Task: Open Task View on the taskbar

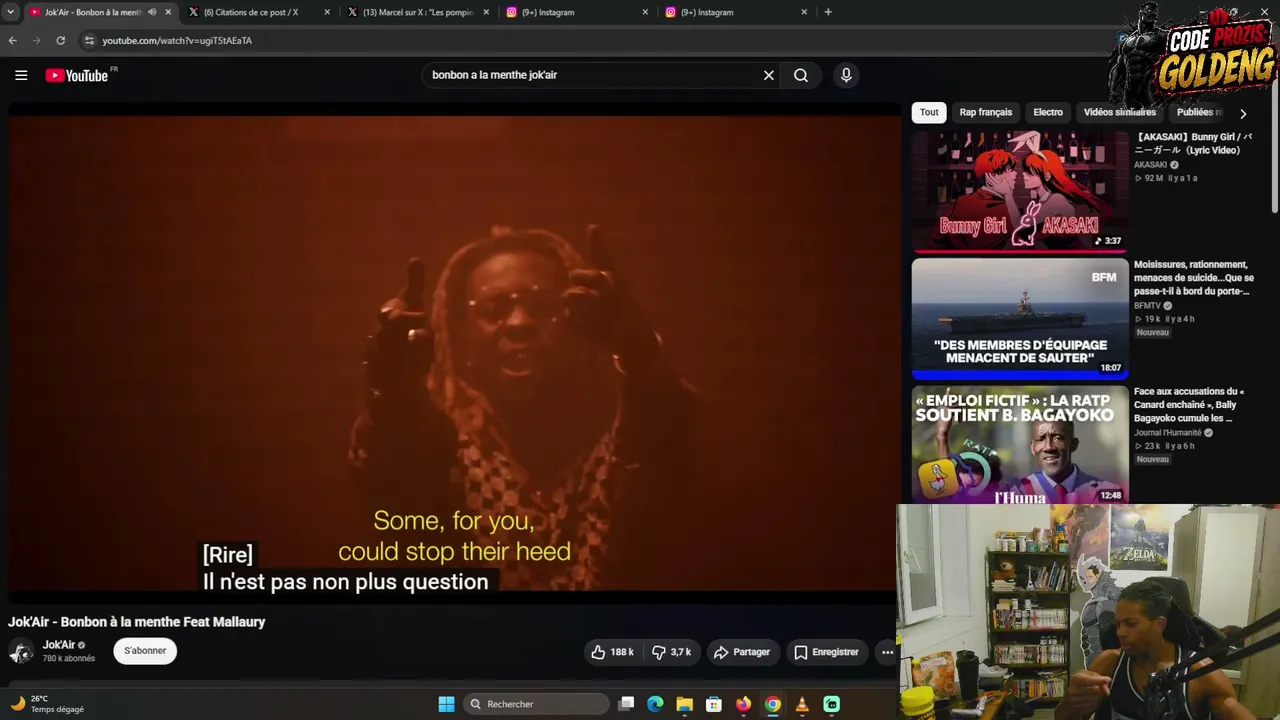Action: point(626,704)
